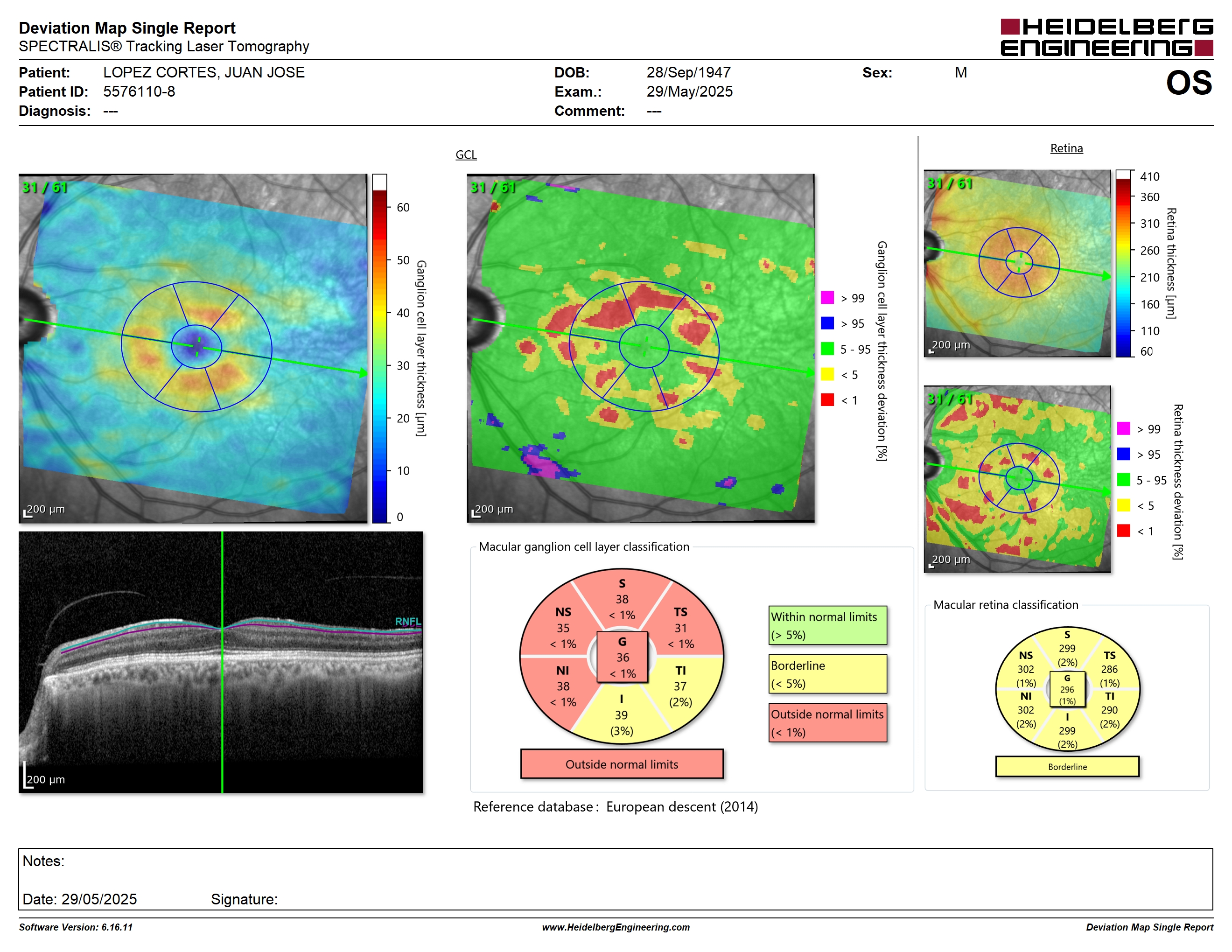Screen dimensions: 1232x952
Task: Click the RNFL label on the B-scan
Action: point(408,621)
